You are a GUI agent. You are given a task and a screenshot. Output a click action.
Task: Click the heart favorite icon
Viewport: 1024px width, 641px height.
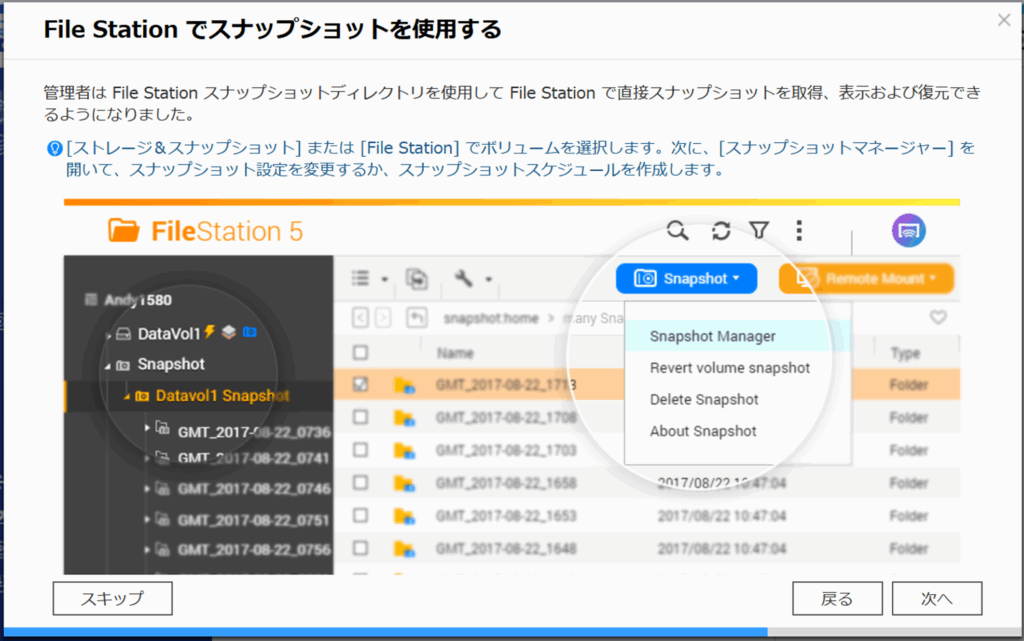coord(937,318)
